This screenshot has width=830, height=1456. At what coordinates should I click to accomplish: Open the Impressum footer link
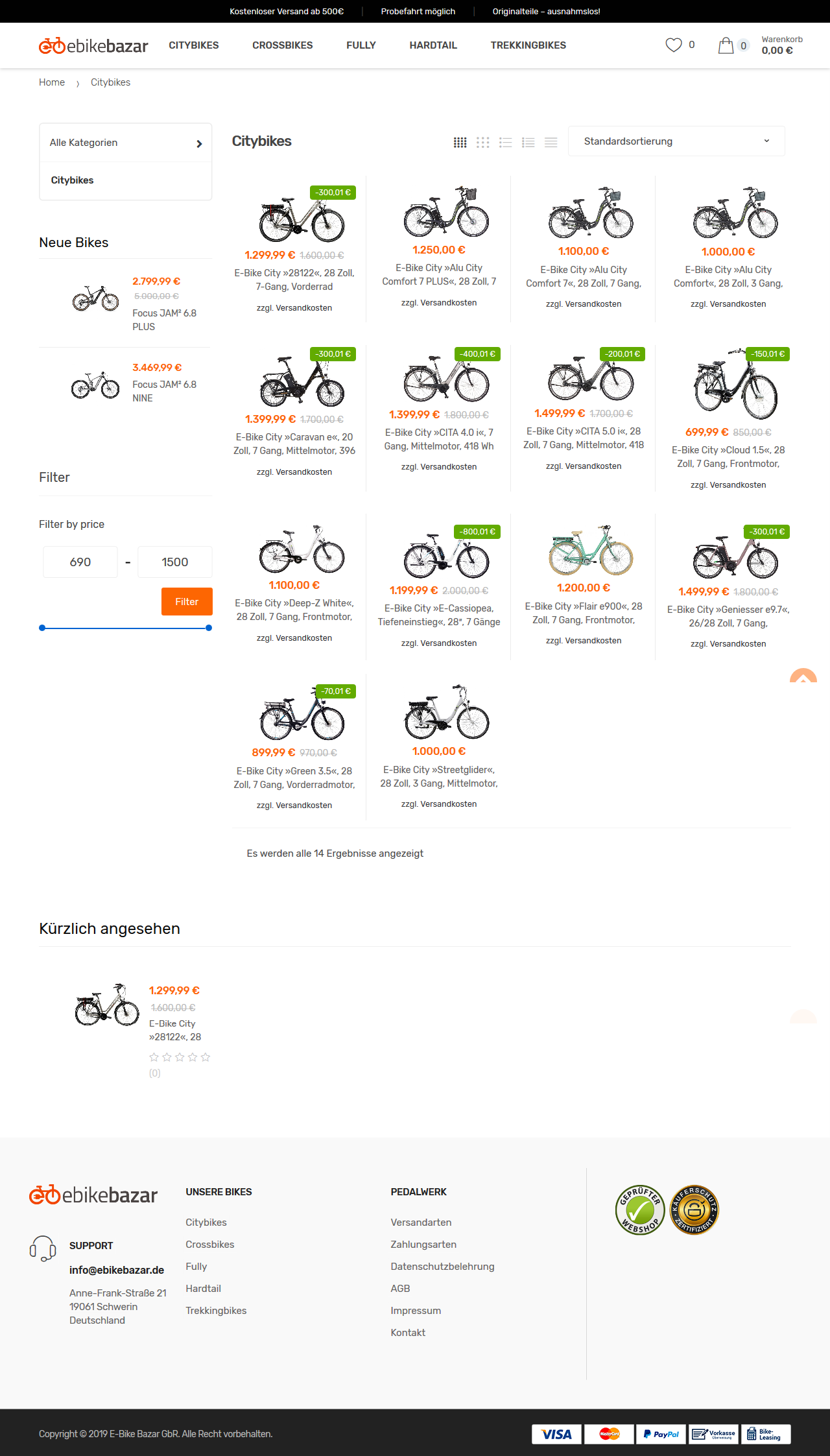tap(416, 1310)
